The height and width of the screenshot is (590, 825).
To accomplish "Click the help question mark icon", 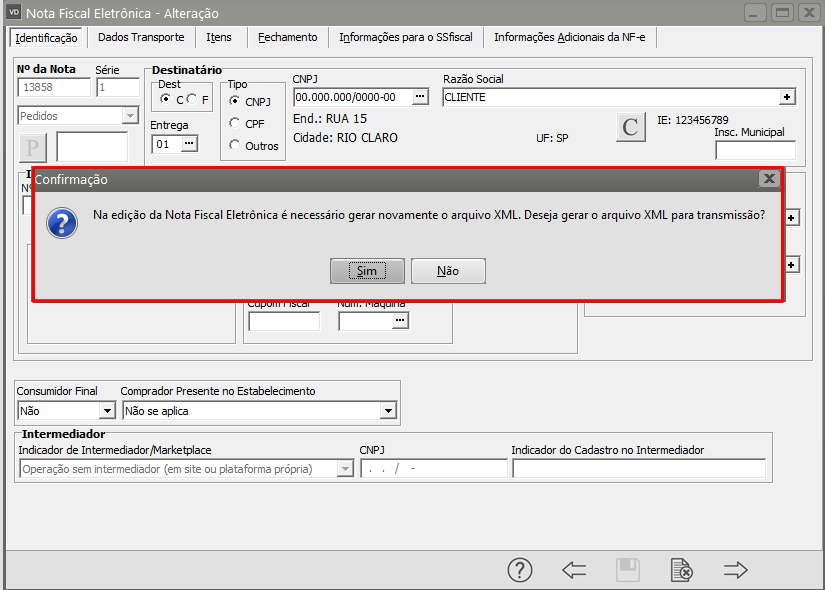I will click(x=520, y=570).
